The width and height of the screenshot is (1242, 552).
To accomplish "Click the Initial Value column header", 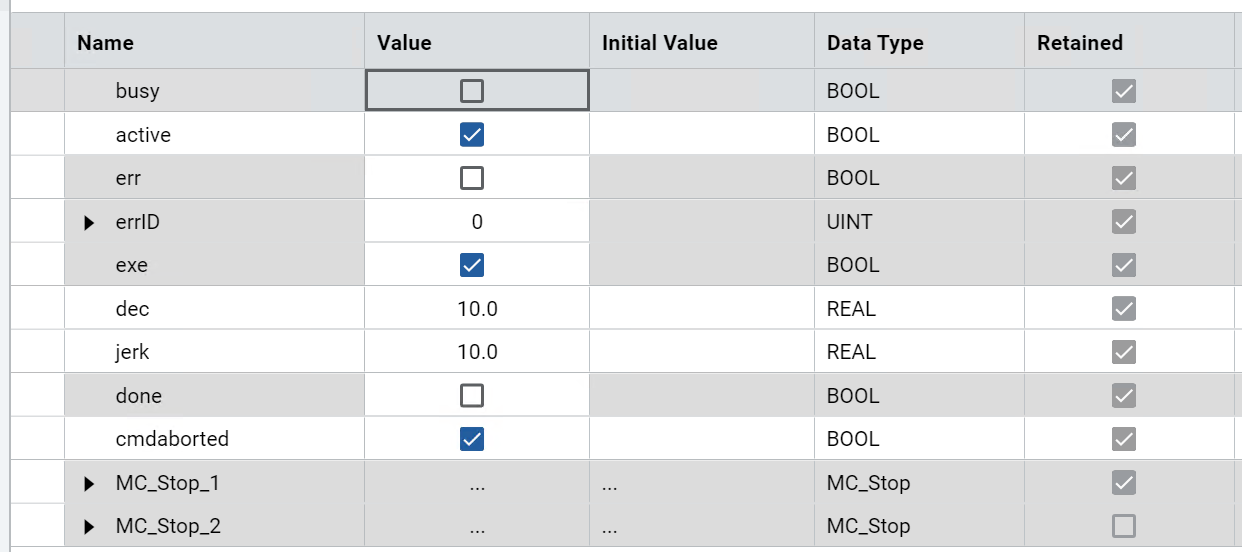I will 660,43.
